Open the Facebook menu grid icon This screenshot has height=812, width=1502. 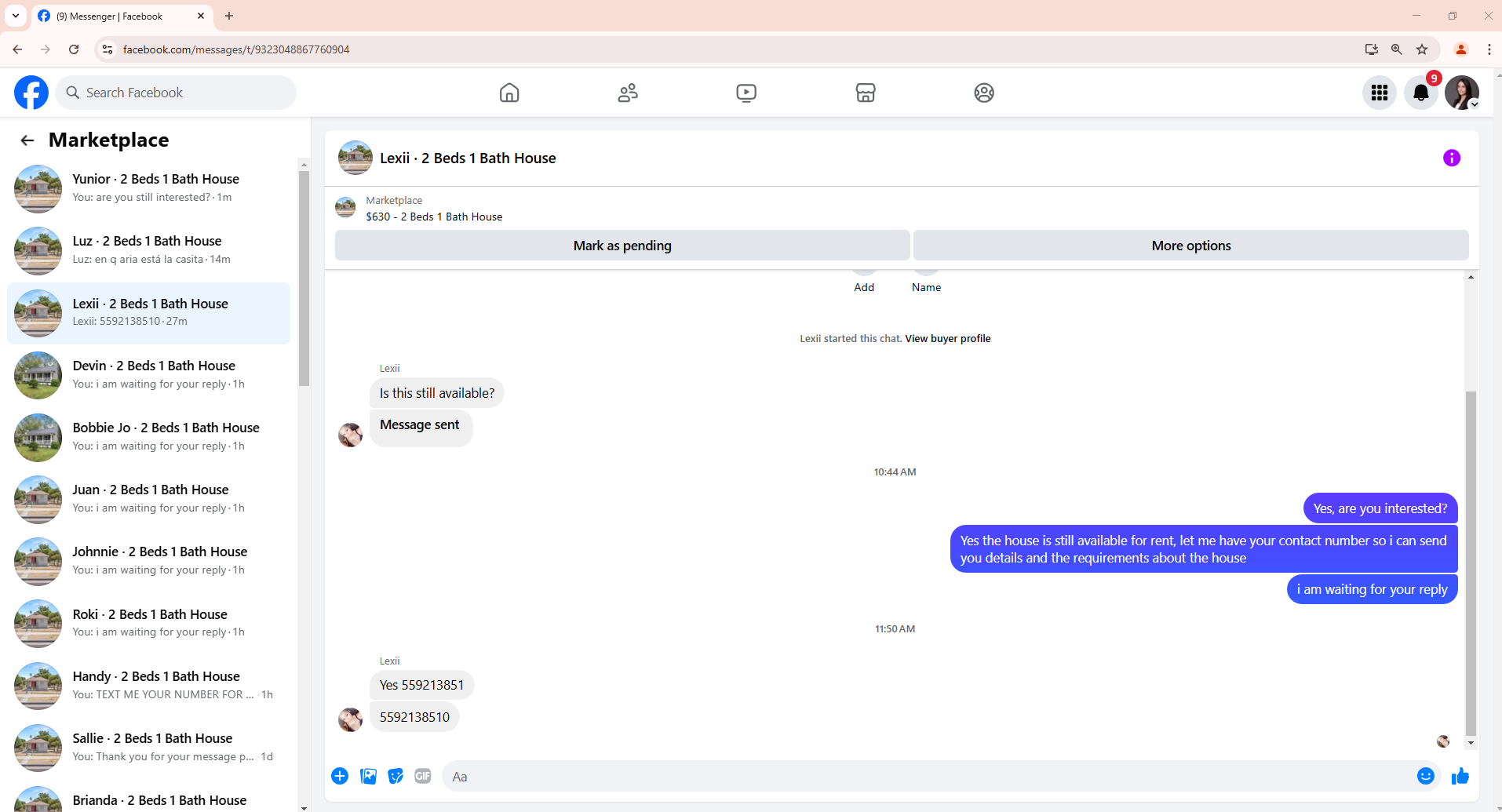coord(1380,93)
